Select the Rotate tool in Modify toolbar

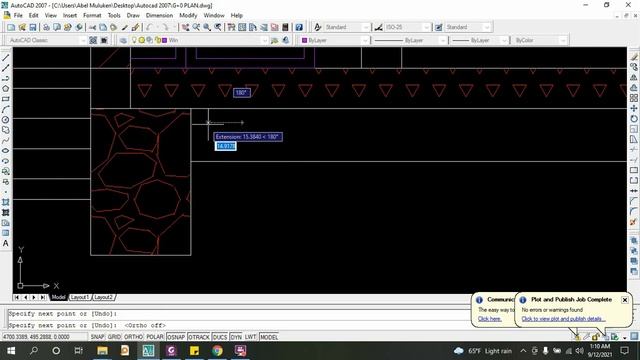[633, 119]
